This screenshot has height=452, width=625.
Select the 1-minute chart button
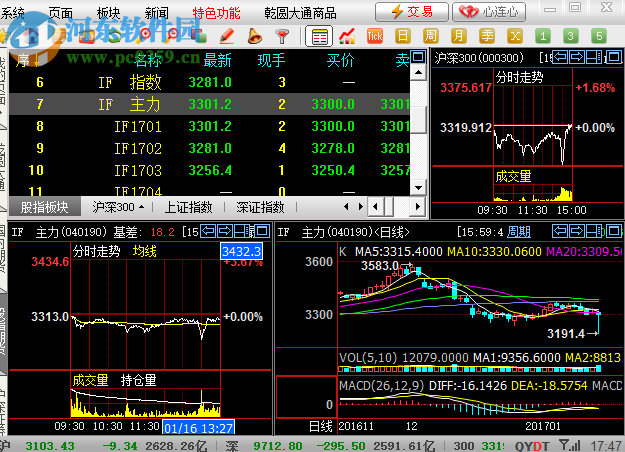542,36
